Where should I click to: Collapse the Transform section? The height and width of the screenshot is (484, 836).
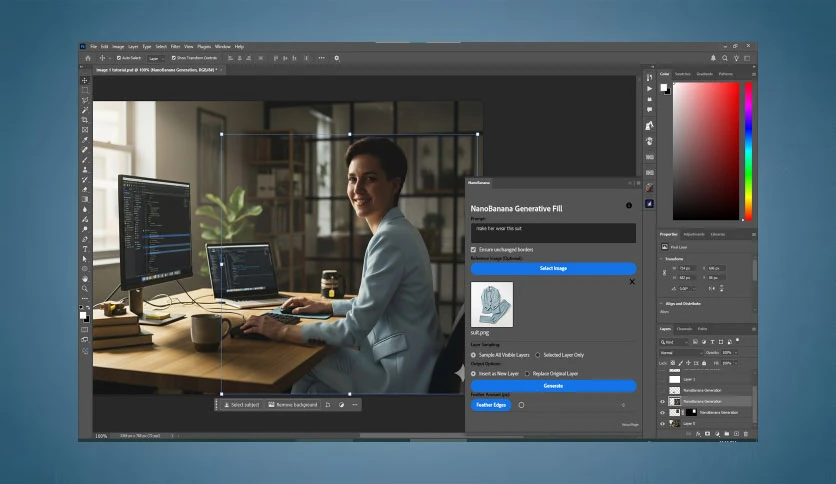click(x=662, y=259)
